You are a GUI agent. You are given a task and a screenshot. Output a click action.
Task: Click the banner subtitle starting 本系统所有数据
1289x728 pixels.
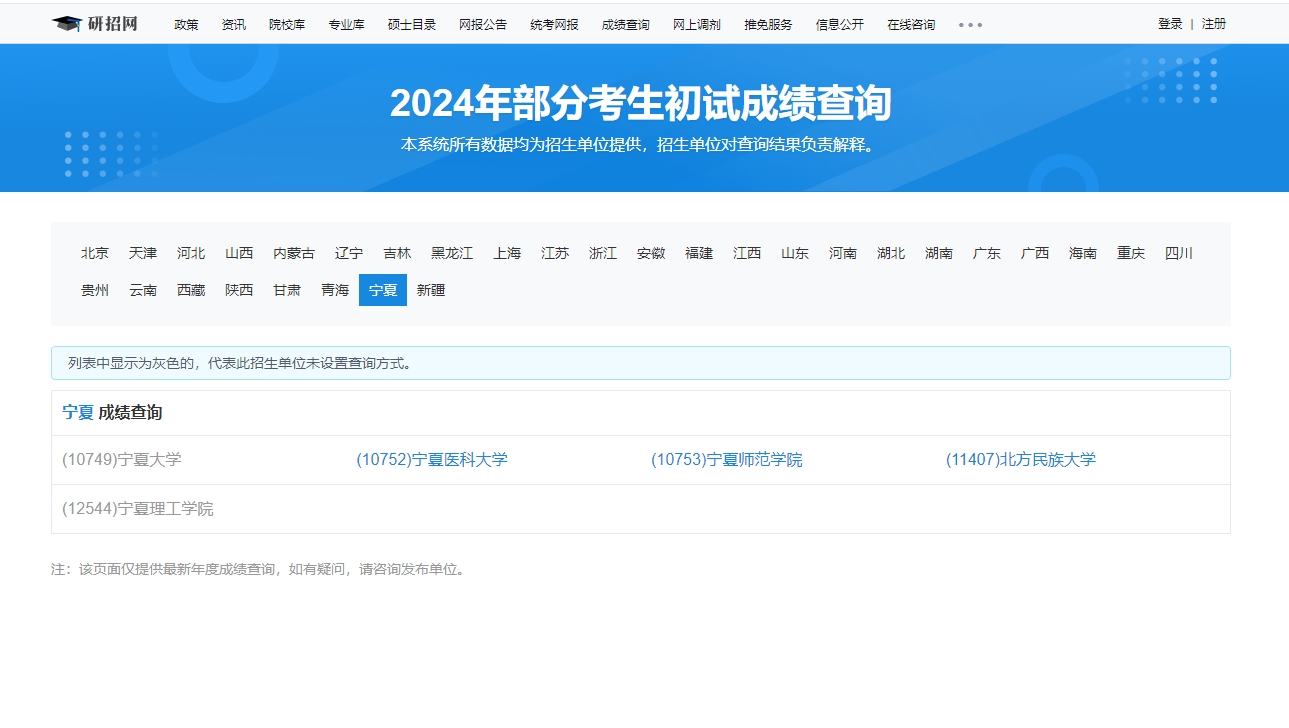tap(641, 144)
